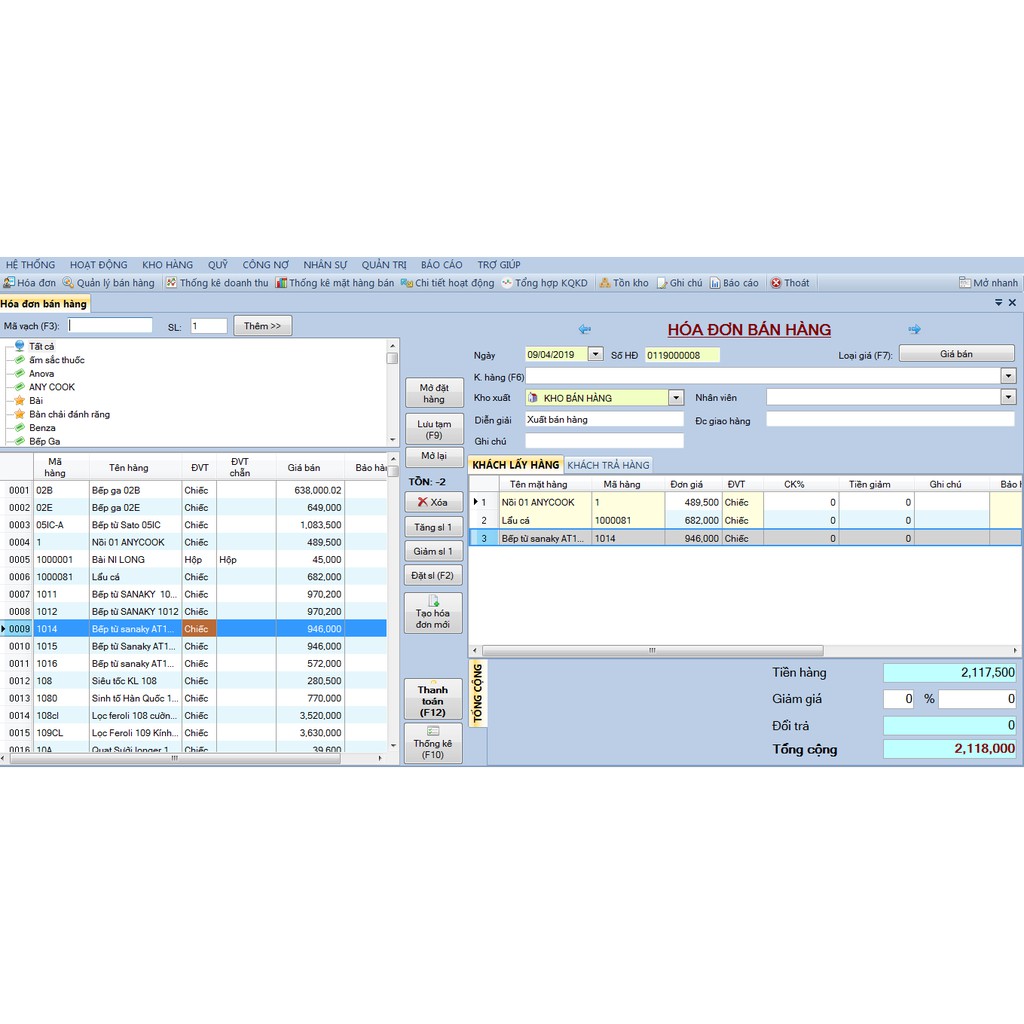
Task: Click the Tăng sl 1 button
Action: point(433,527)
